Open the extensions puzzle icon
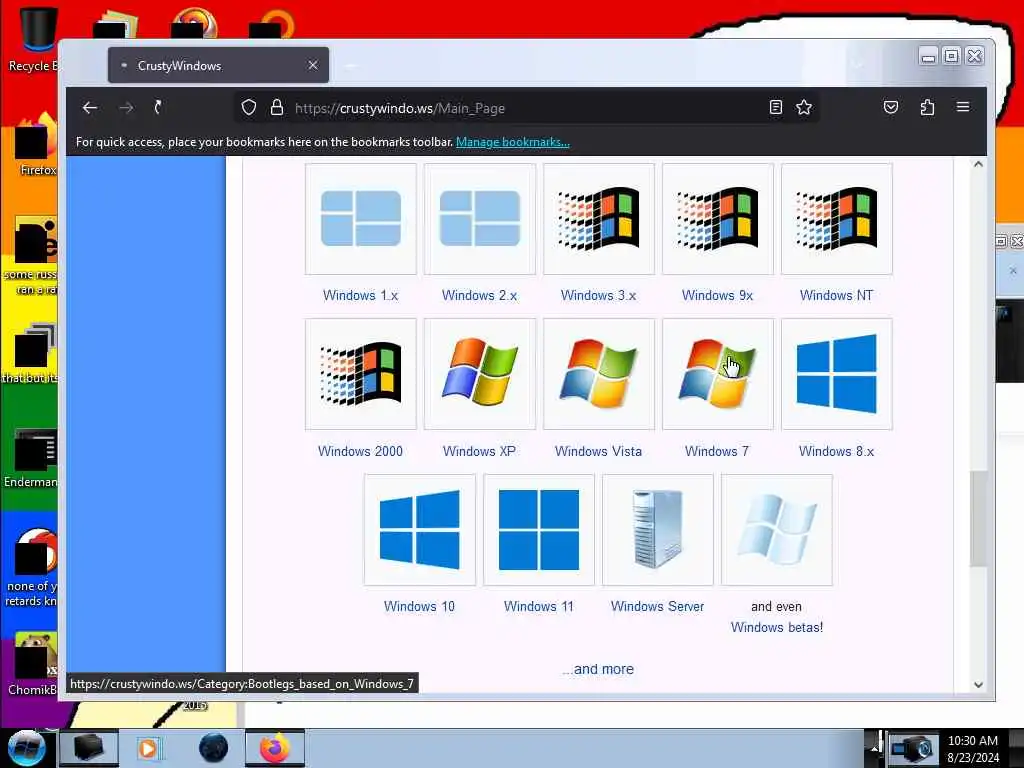Viewport: 1024px width, 768px height. click(x=927, y=107)
